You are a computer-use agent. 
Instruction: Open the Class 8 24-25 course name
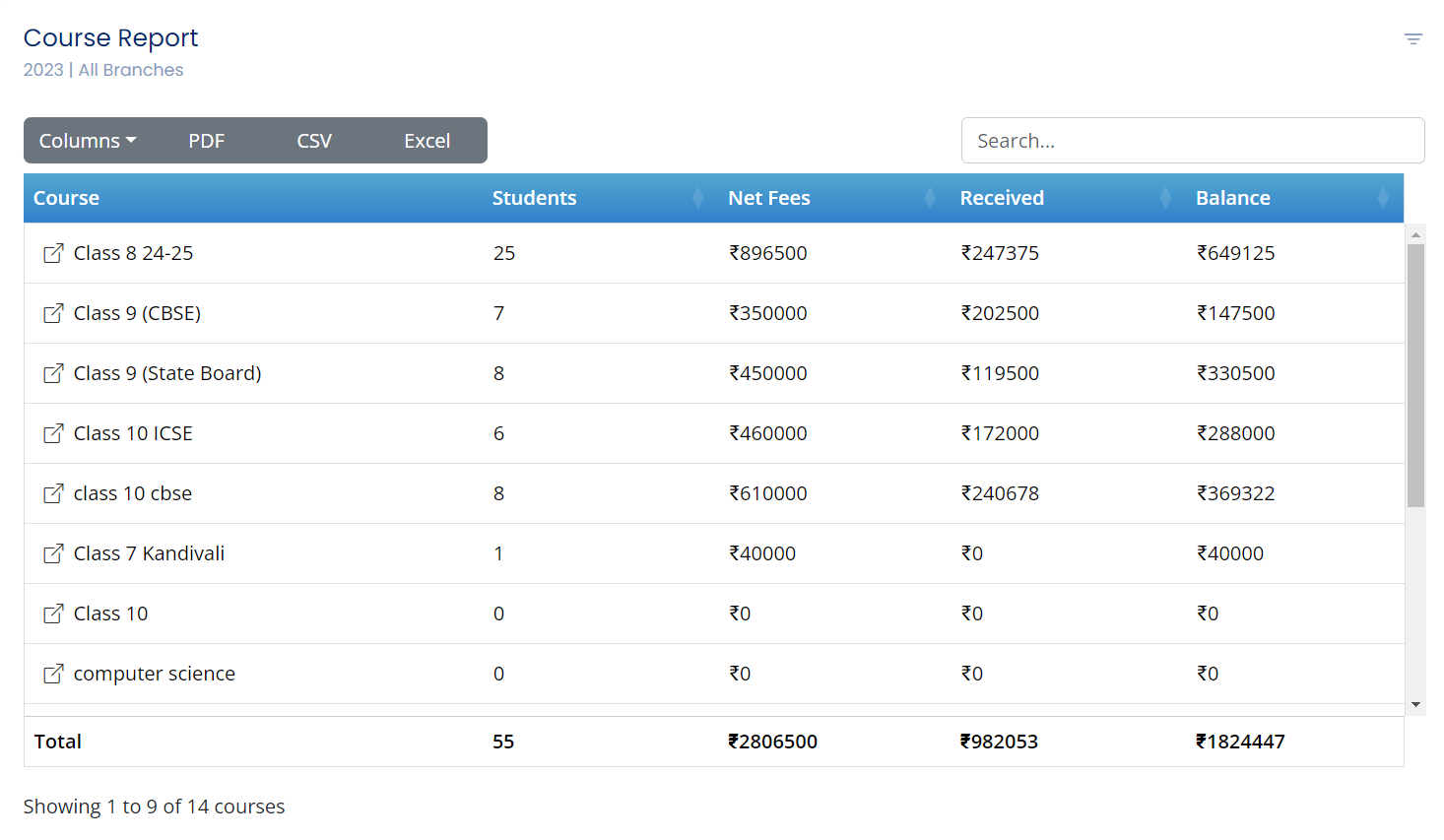point(133,253)
